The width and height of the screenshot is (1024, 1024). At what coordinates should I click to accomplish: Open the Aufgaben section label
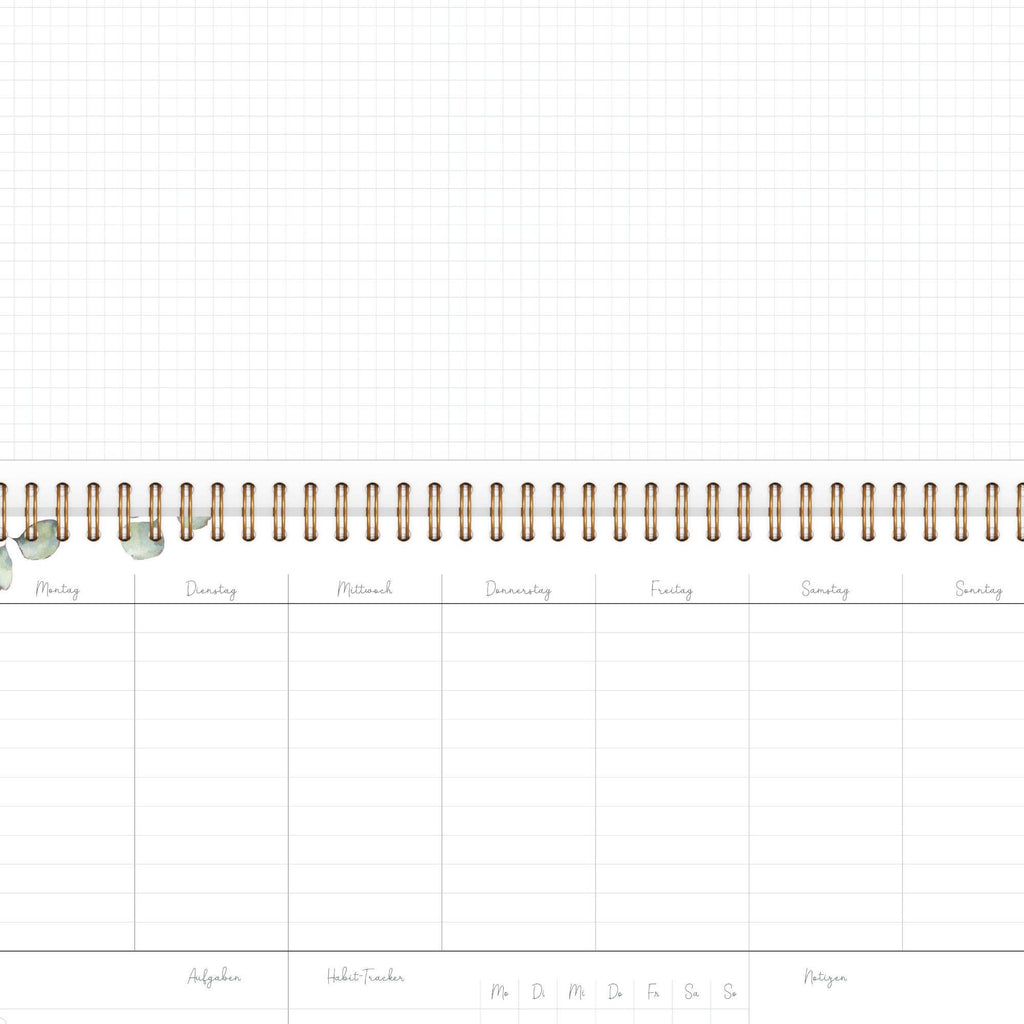tap(214, 977)
